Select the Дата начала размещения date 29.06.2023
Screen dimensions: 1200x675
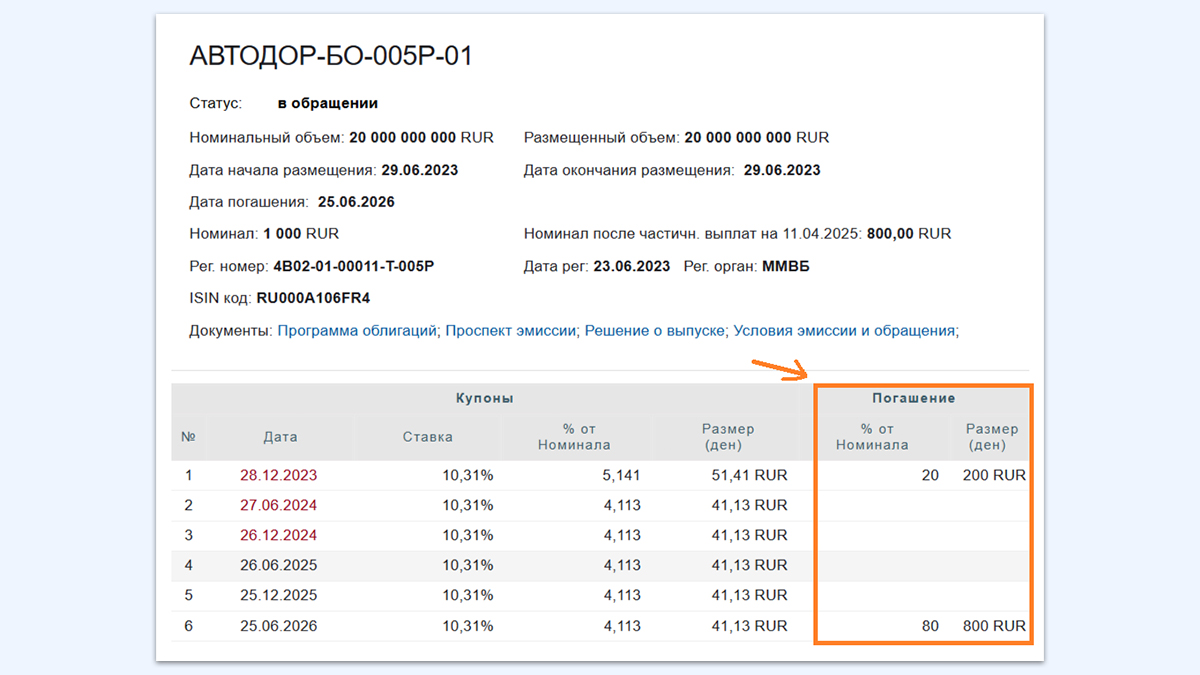[420, 170]
